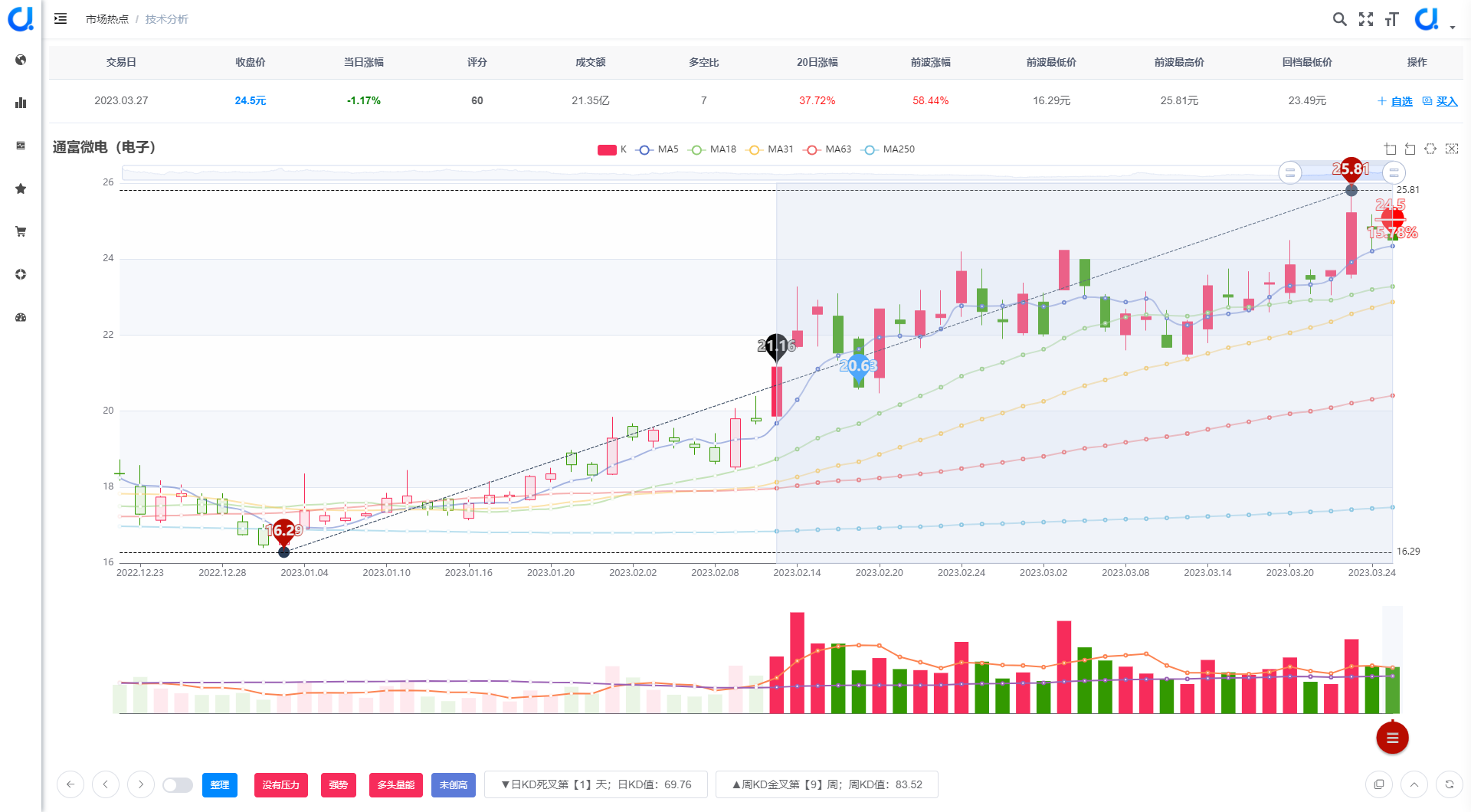Go to previous with left chevron
This screenshot has height=812, width=1471.
click(106, 784)
